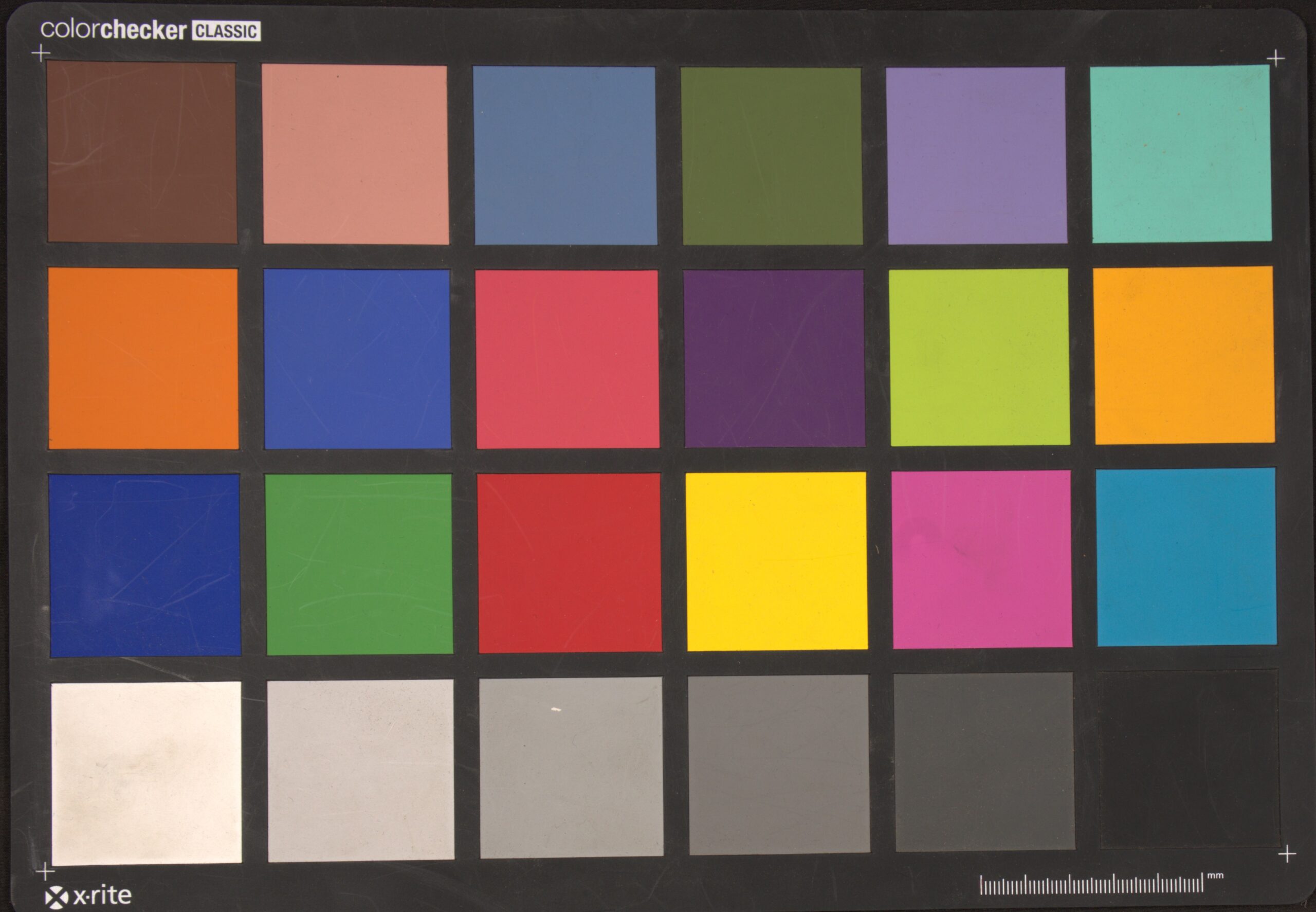Click the white grayscale patch
This screenshot has width=1316, height=912.
147,773
